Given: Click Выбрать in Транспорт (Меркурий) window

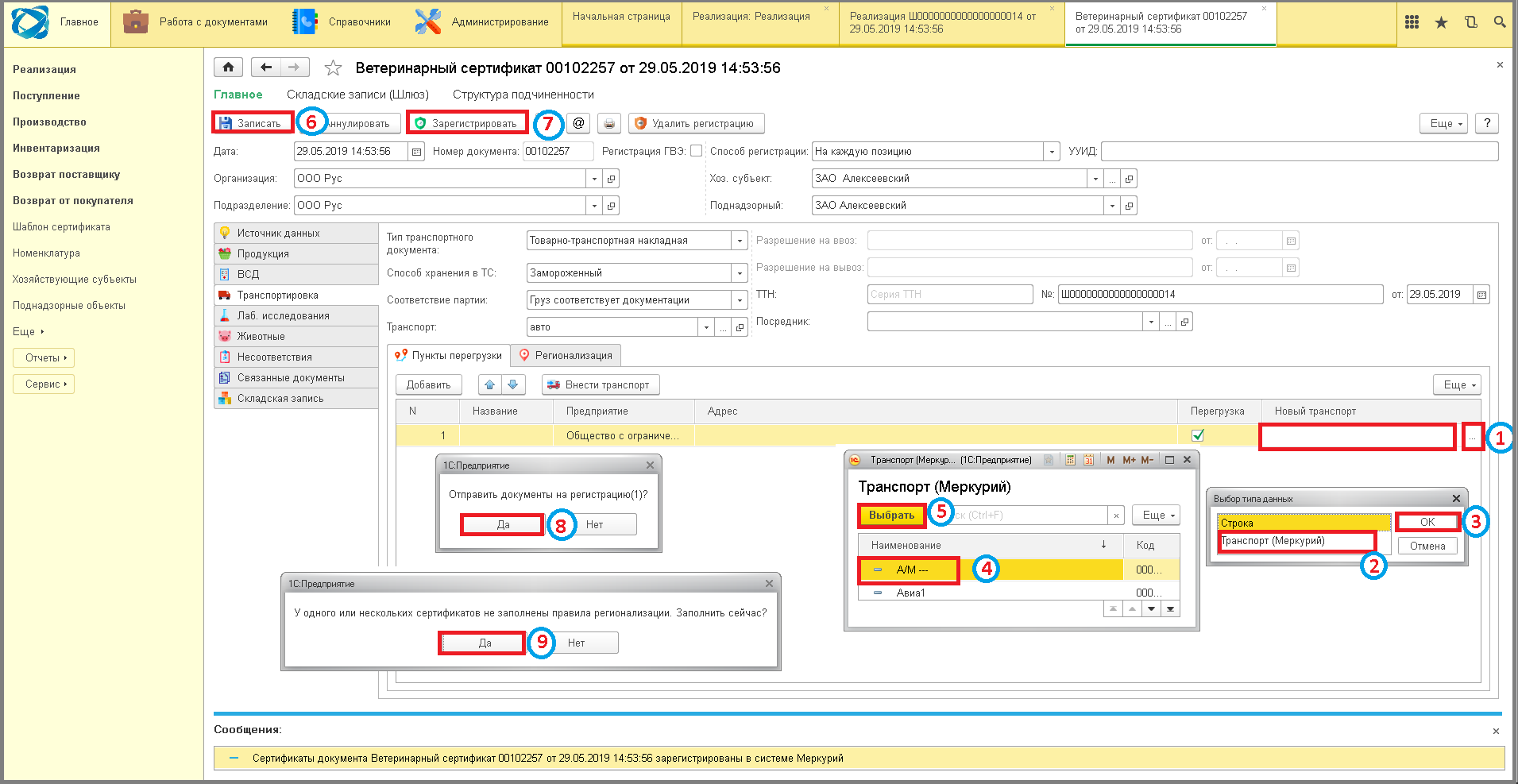Looking at the screenshot, I should pos(891,516).
